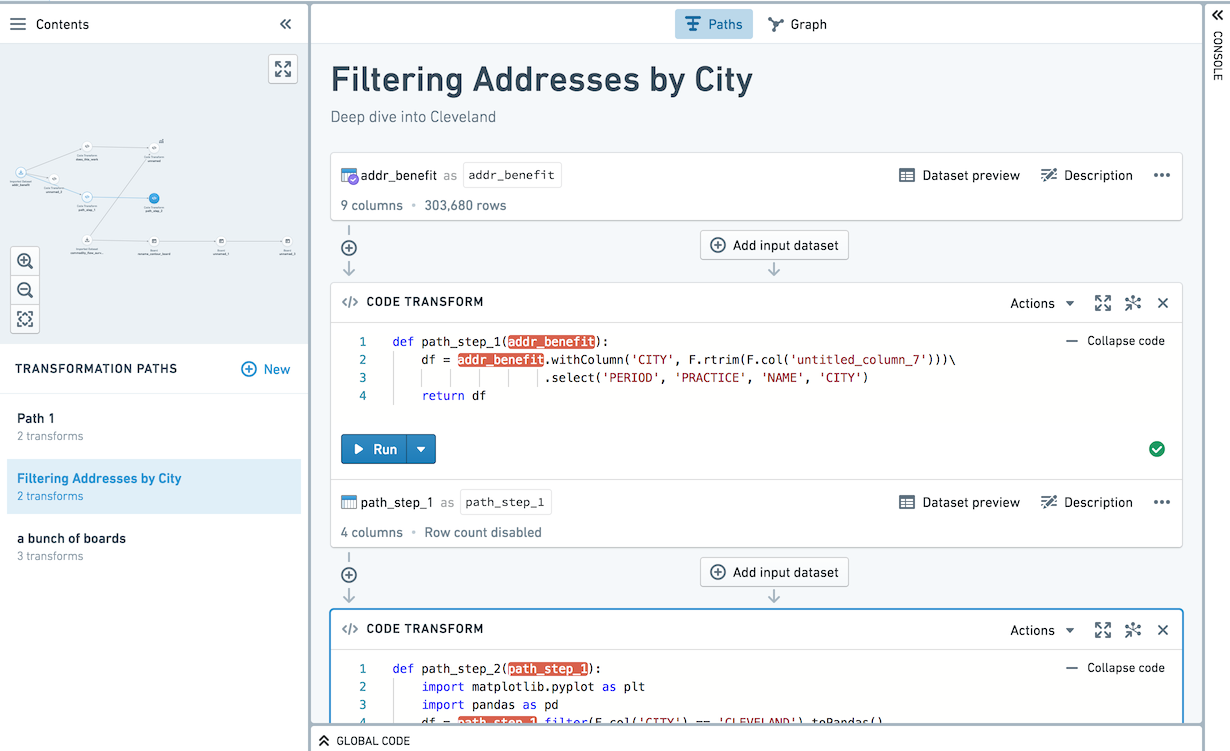The width and height of the screenshot is (1230, 751).
Task: Switch to the Paths tab
Action: pos(714,24)
